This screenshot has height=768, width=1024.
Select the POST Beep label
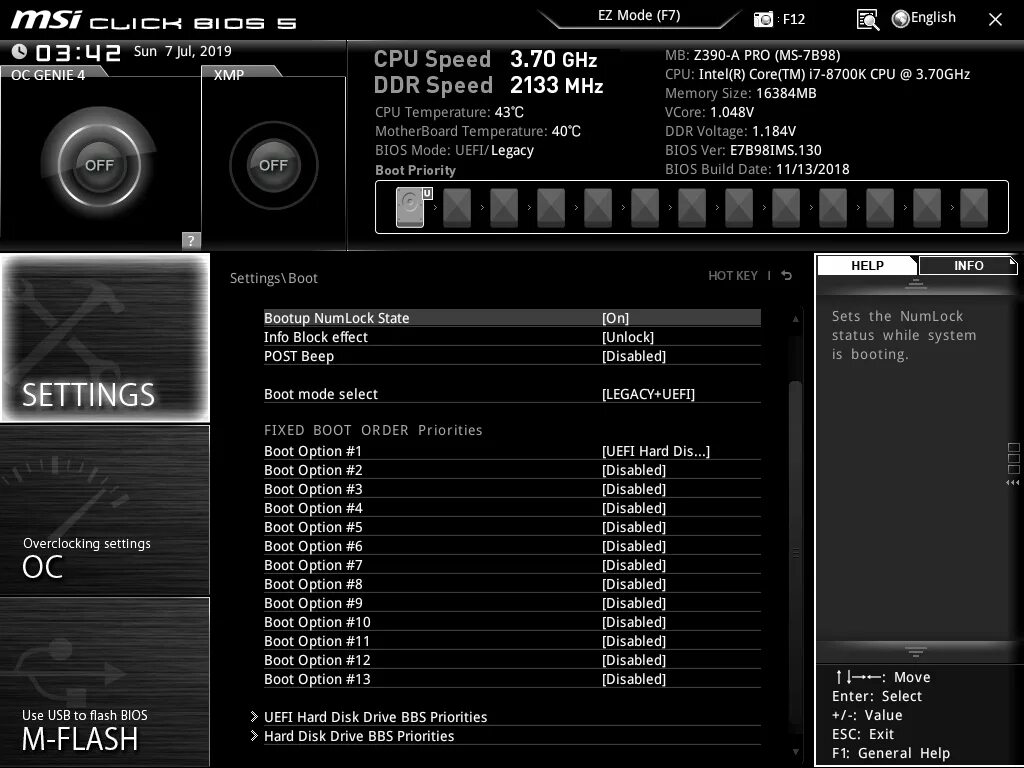click(298, 356)
